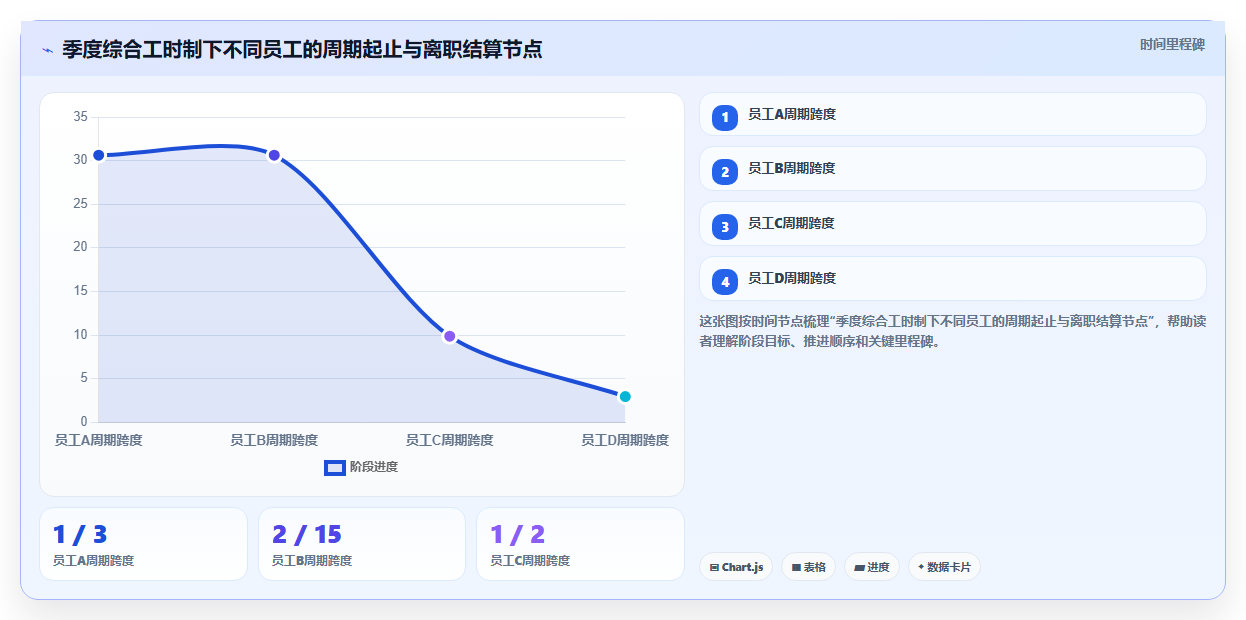Viewport: 1246px width, 620px height.
Task: Click the page title 季度综合工时制 heading
Action: point(302,49)
